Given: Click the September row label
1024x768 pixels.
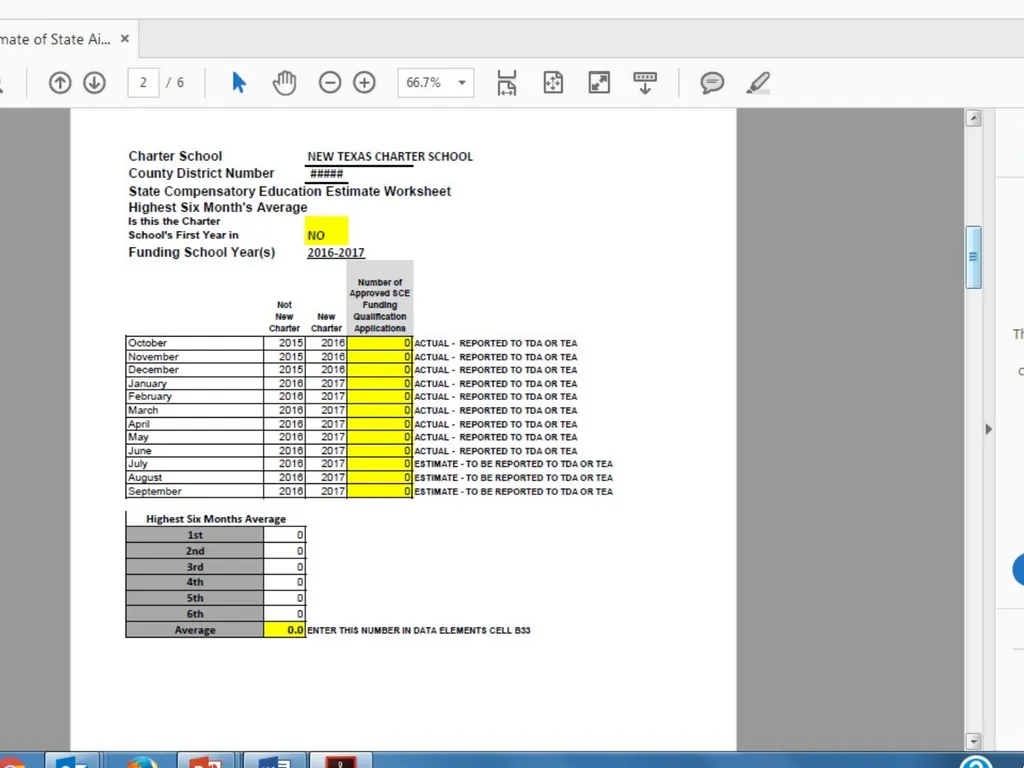Looking at the screenshot, I should (x=155, y=491).
